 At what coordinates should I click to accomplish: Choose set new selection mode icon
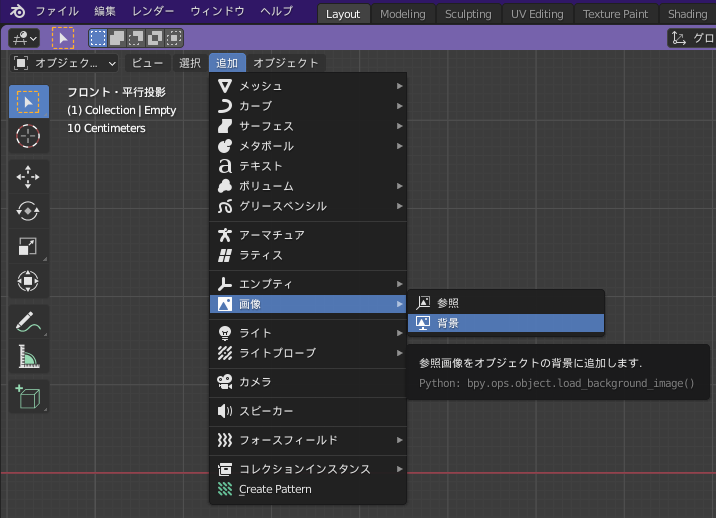[98, 38]
